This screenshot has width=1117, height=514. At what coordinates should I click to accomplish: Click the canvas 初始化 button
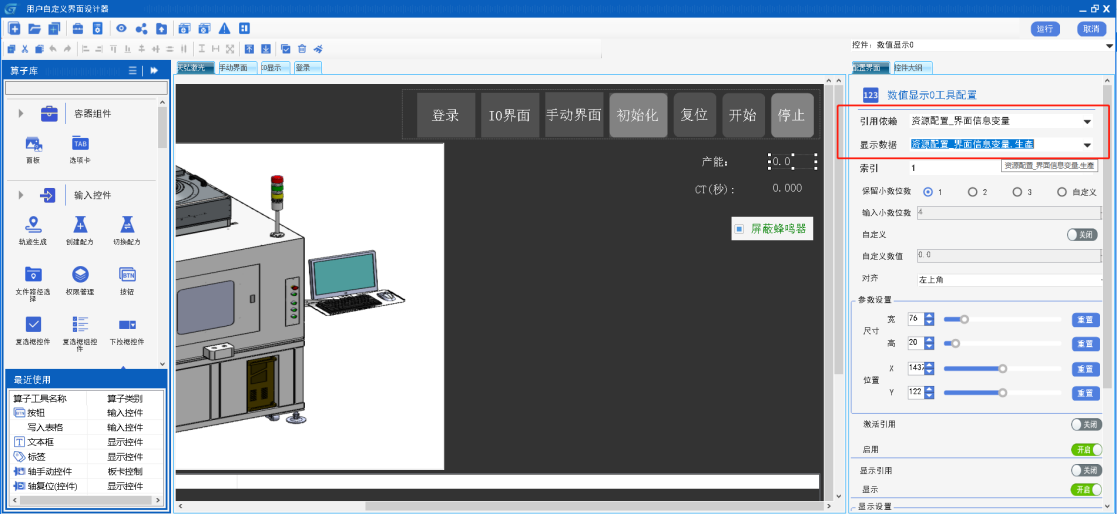click(638, 115)
